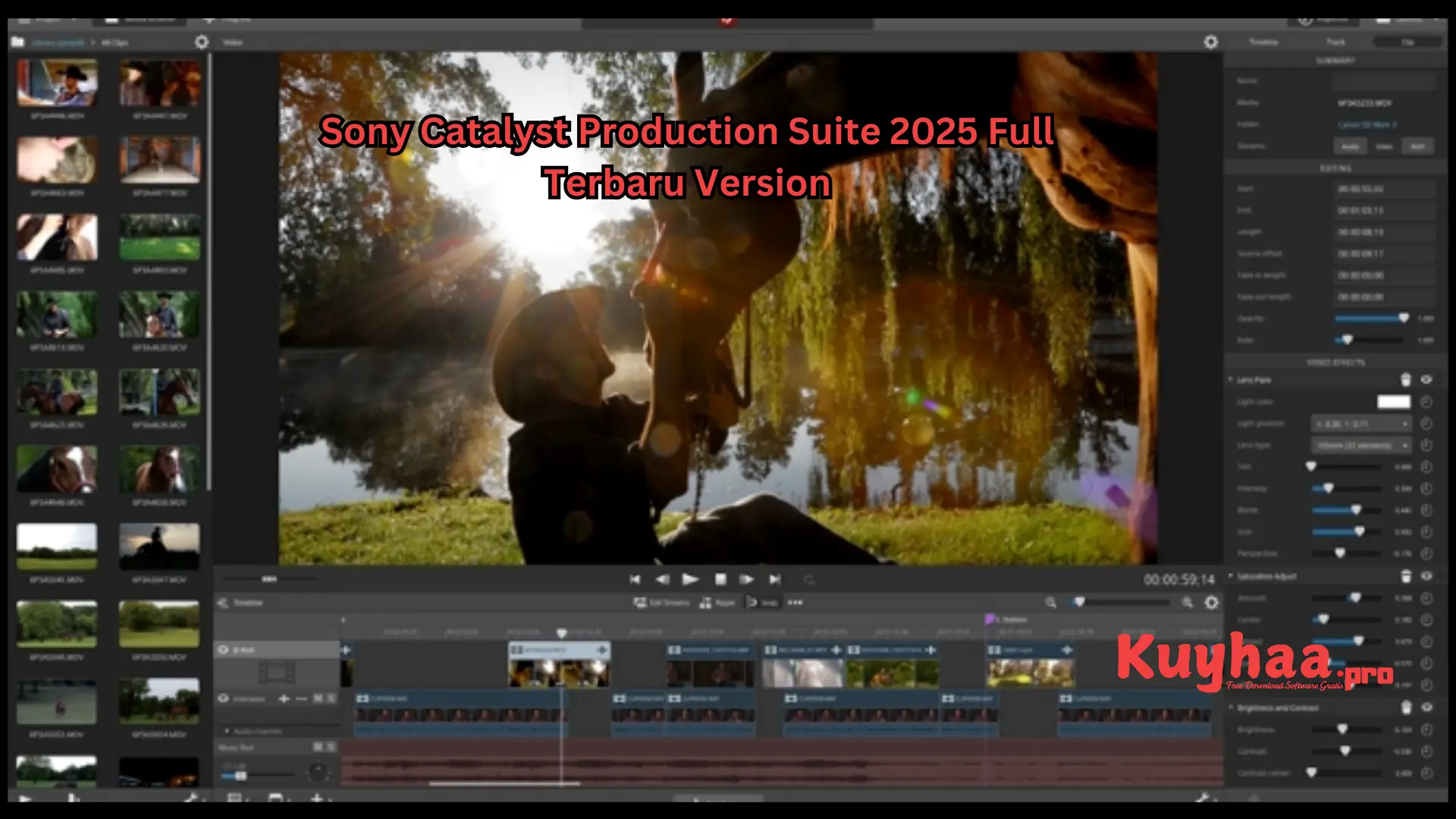This screenshot has height=819, width=1456.
Task: Delete the Lens Flare effect with the trash icon
Action: [1406, 379]
